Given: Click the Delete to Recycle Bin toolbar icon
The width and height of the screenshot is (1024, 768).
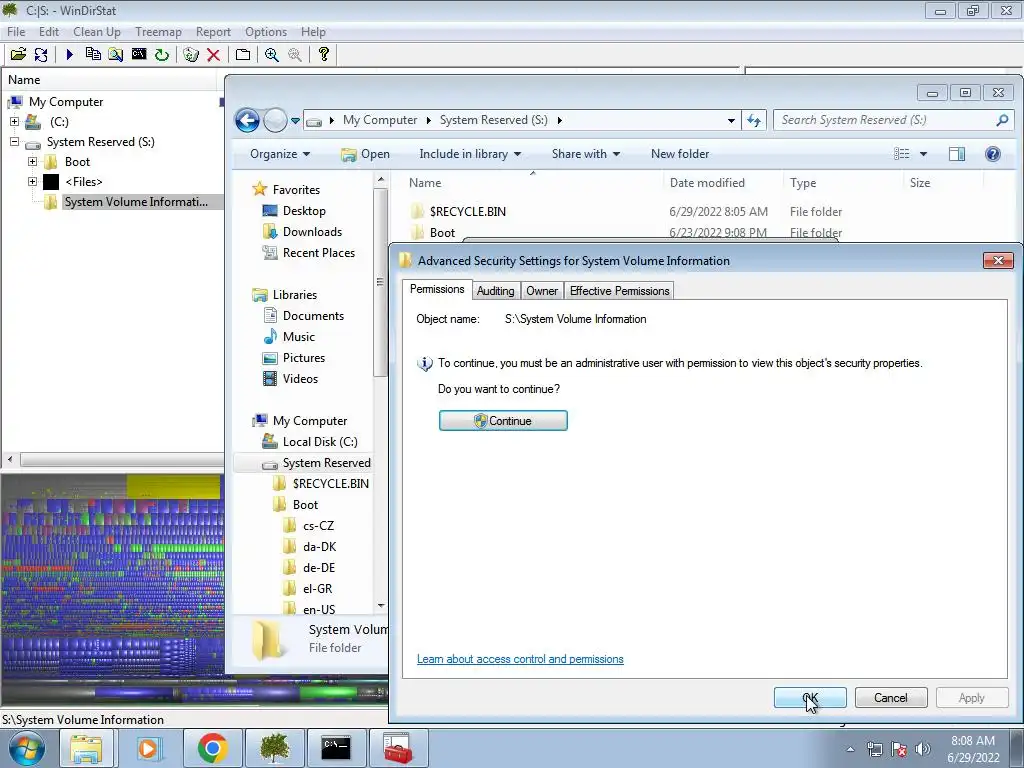Looking at the screenshot, I should pyautogui.click(x=191, y=54).
